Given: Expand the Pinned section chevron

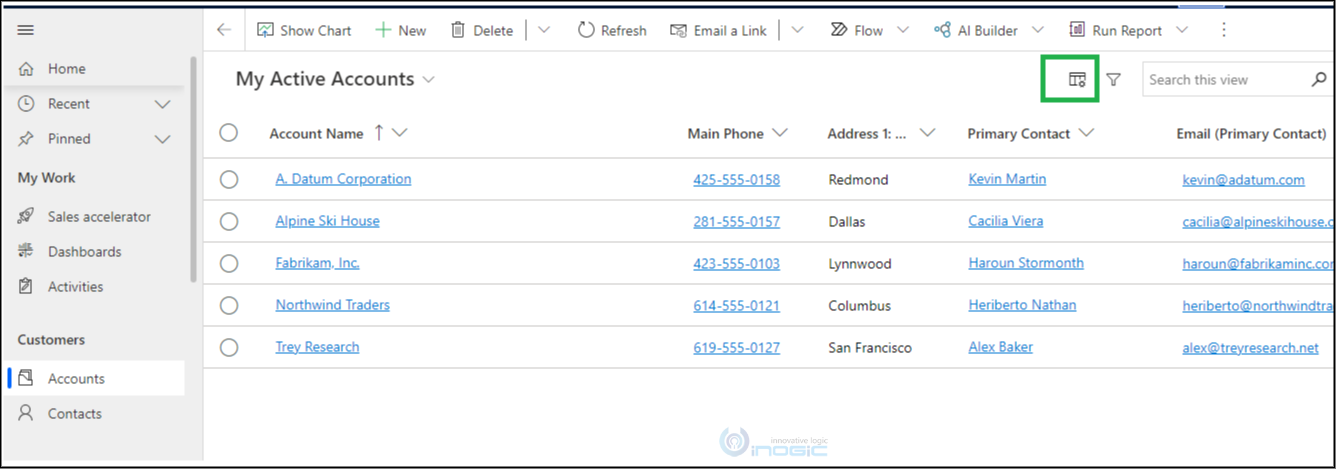Looking at the screenshot, I should point(163,139).
